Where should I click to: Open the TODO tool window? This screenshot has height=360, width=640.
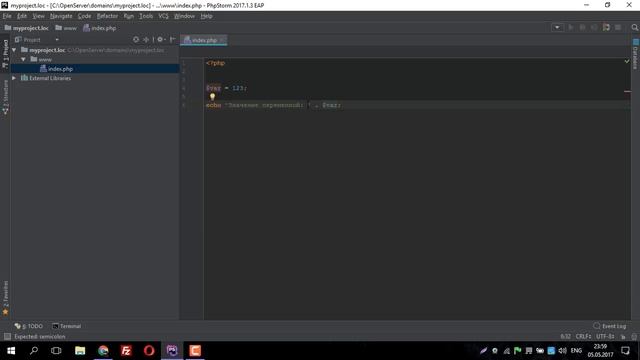[29, 326]
